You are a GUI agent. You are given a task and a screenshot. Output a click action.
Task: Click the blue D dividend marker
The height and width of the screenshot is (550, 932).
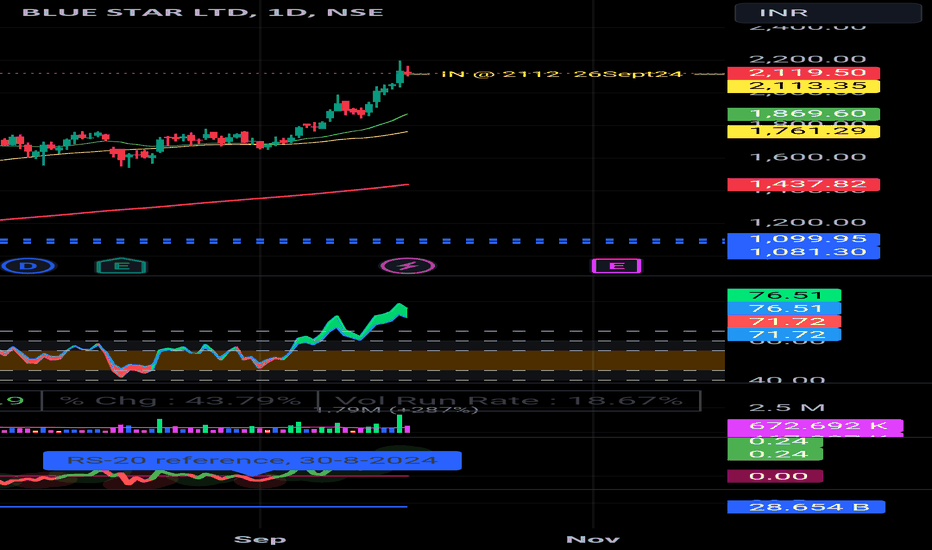28,266
